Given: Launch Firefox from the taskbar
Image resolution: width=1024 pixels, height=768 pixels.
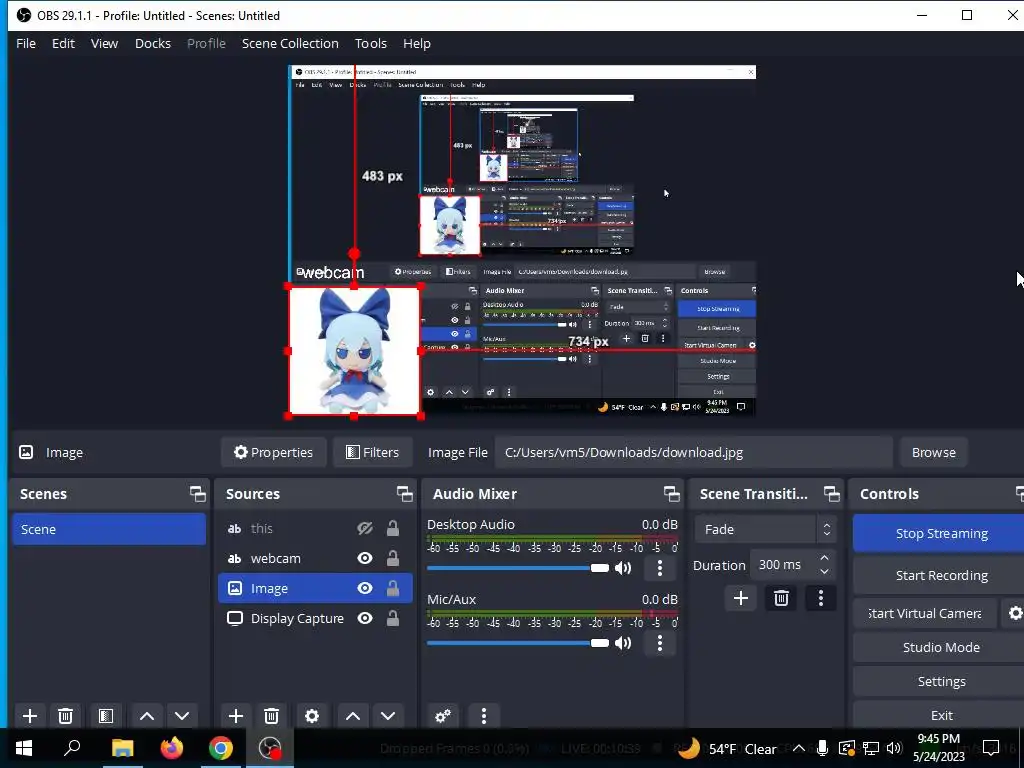Looking at the screenshot, I should [172, 748].
